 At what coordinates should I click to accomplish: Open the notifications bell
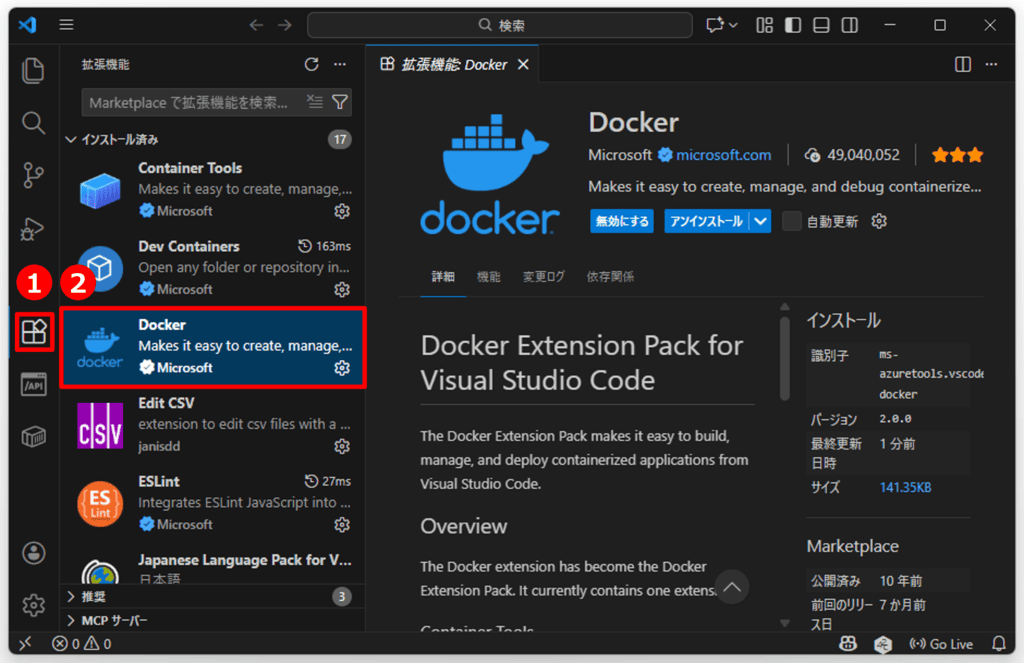pos(998,644)
